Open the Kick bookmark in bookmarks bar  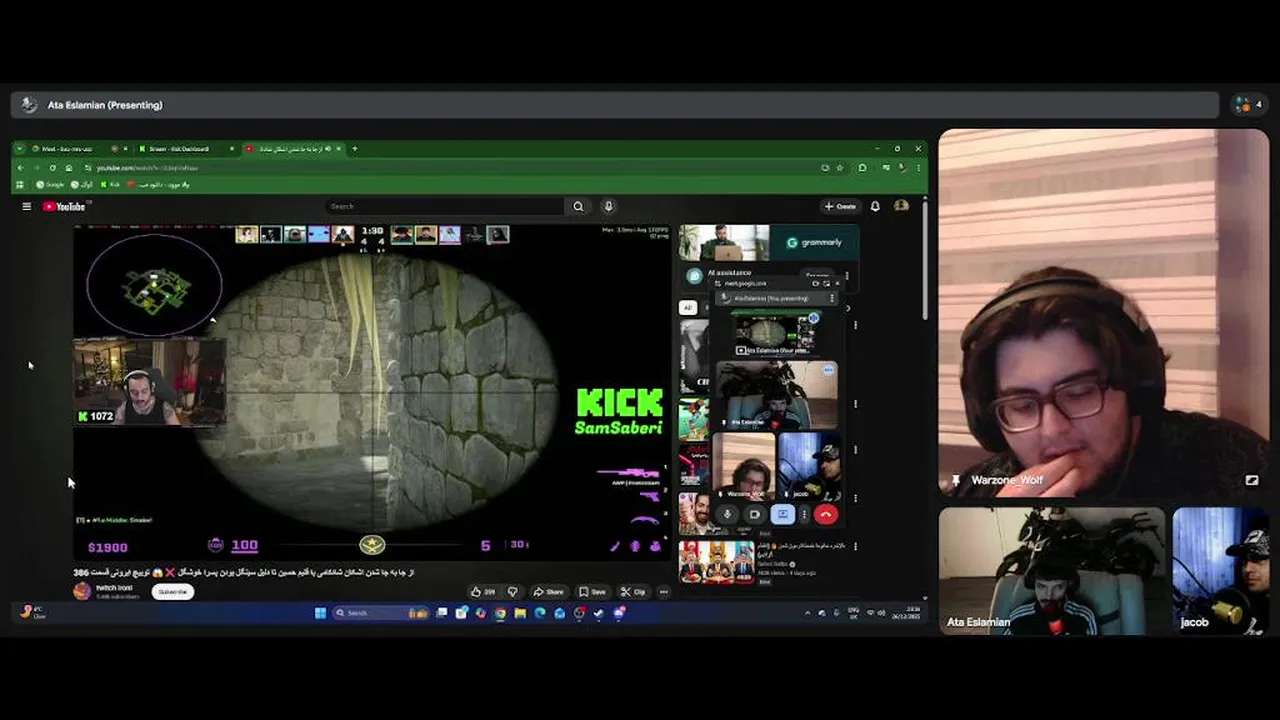(x=111, y=184)
